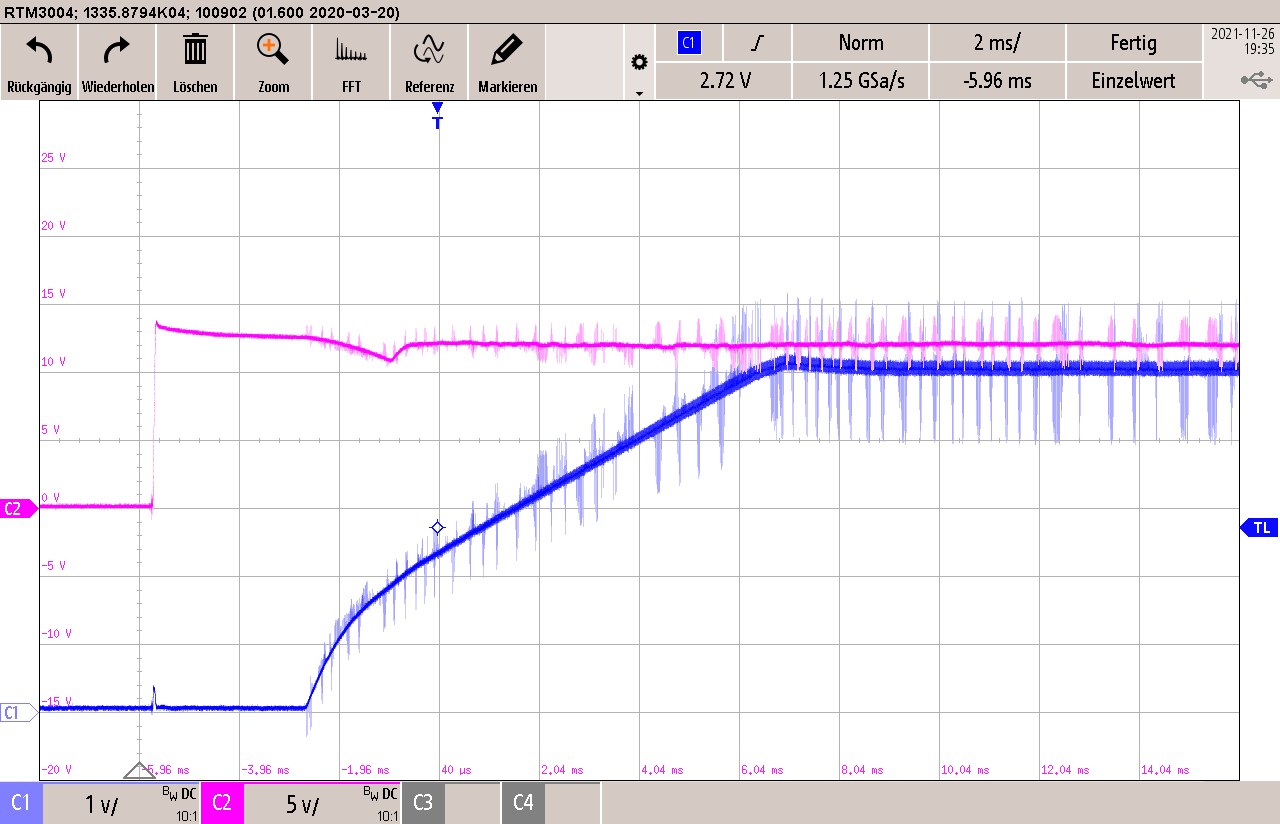Select the blue trigger position T marker
This screenshot has width=1280, height=824.
437,116
